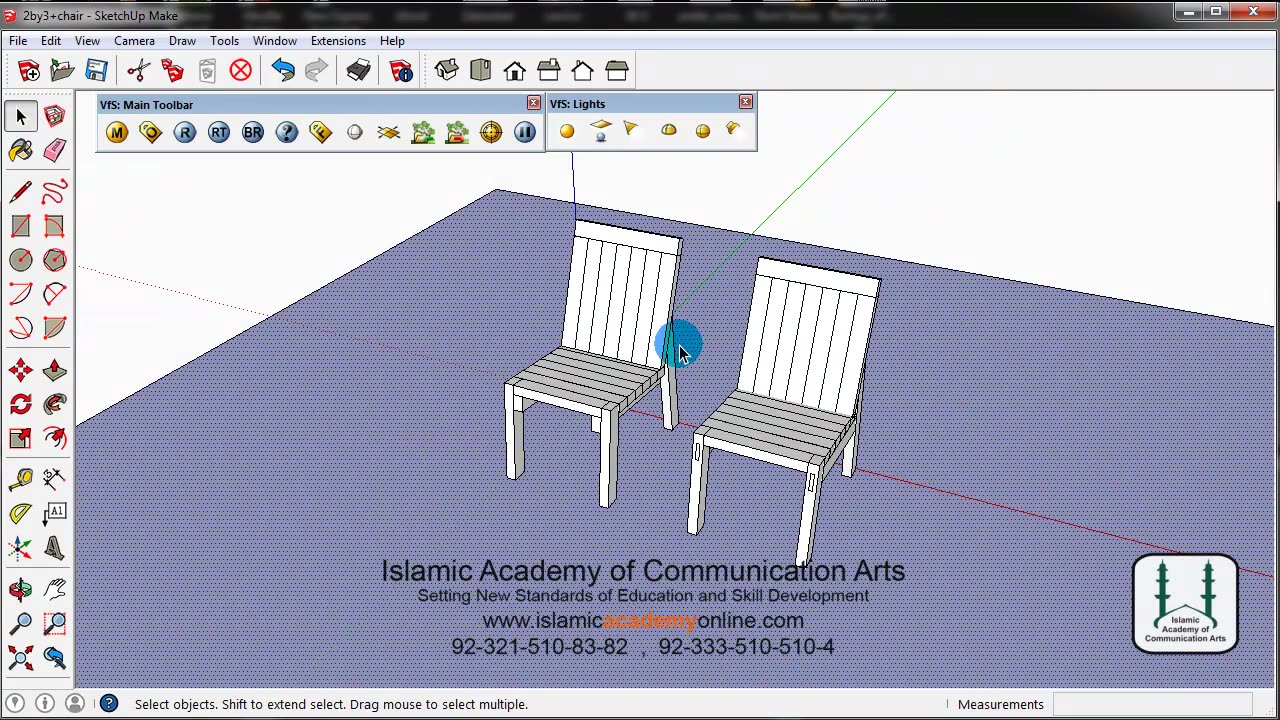The image size is (1280, 720).
Task: Choose the Protractor tool
Action: [x=21, y=514]
